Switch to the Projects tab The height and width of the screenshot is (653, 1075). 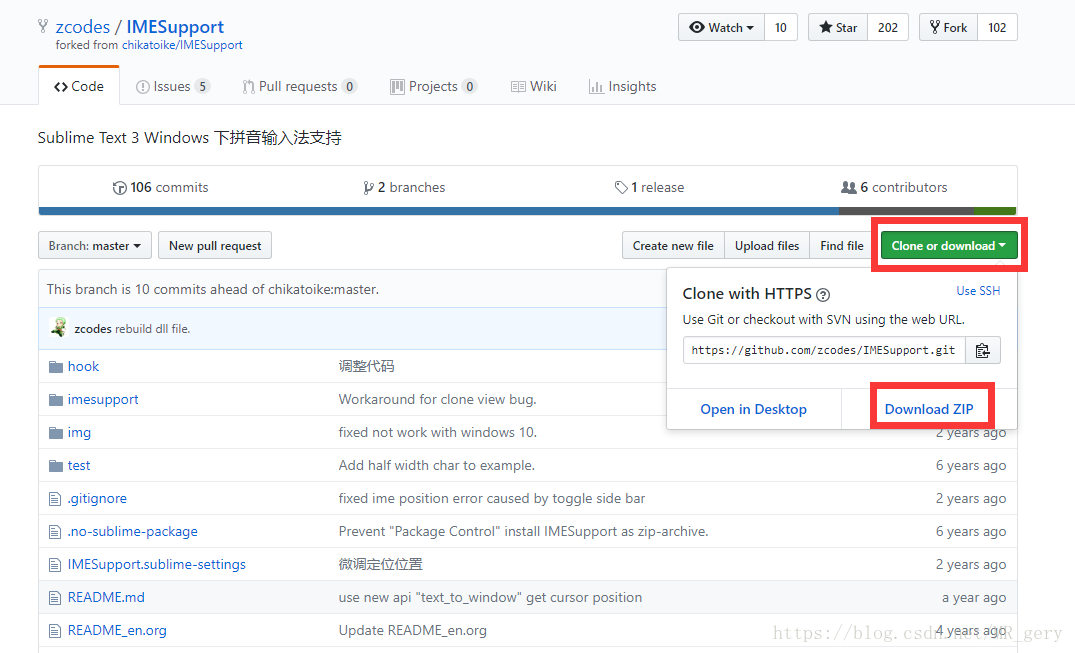tap(433, 86)
